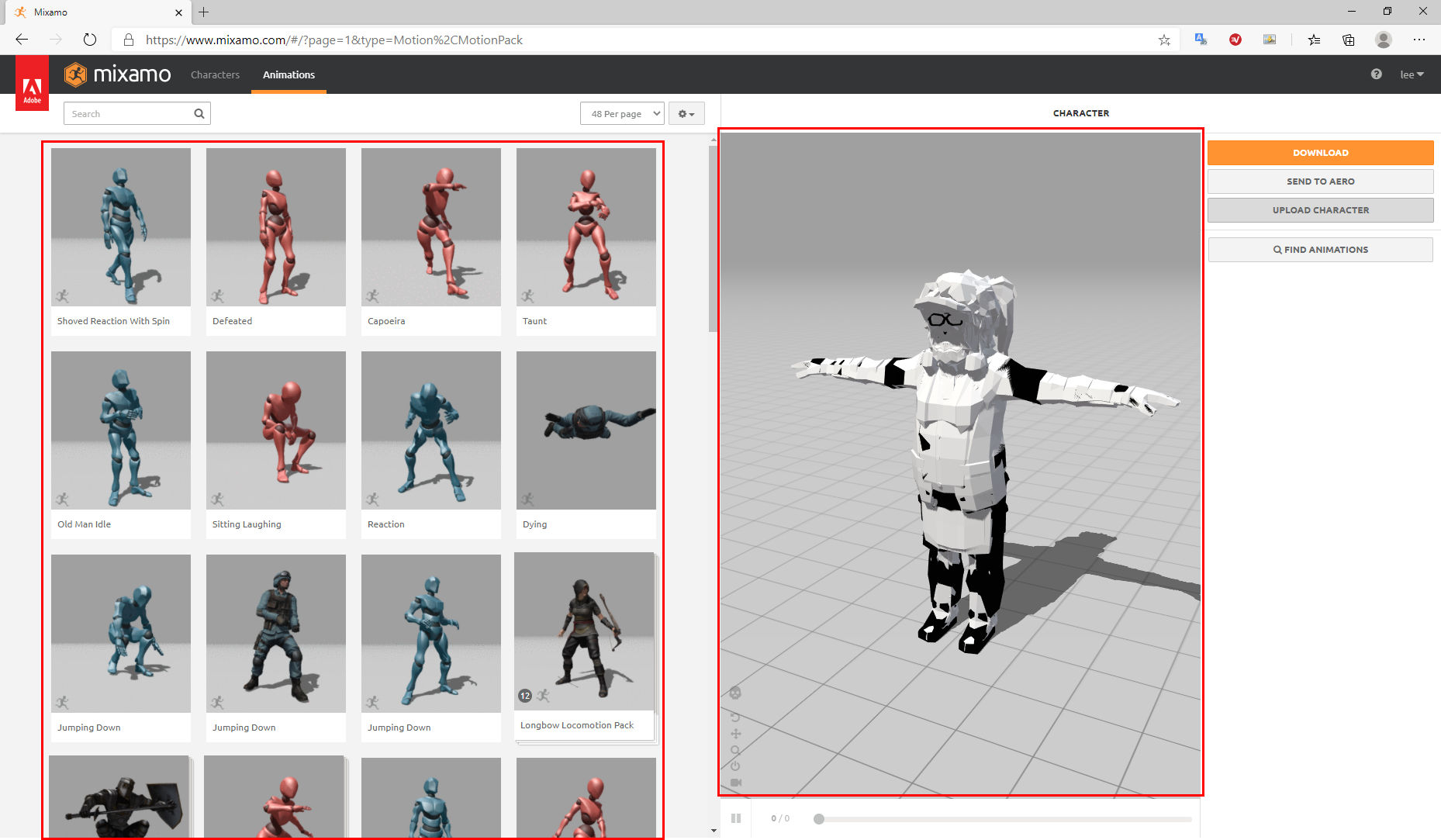The image size is (1441, 840).
Task: Click the Capoeira label text
Action: click(386, 321)
